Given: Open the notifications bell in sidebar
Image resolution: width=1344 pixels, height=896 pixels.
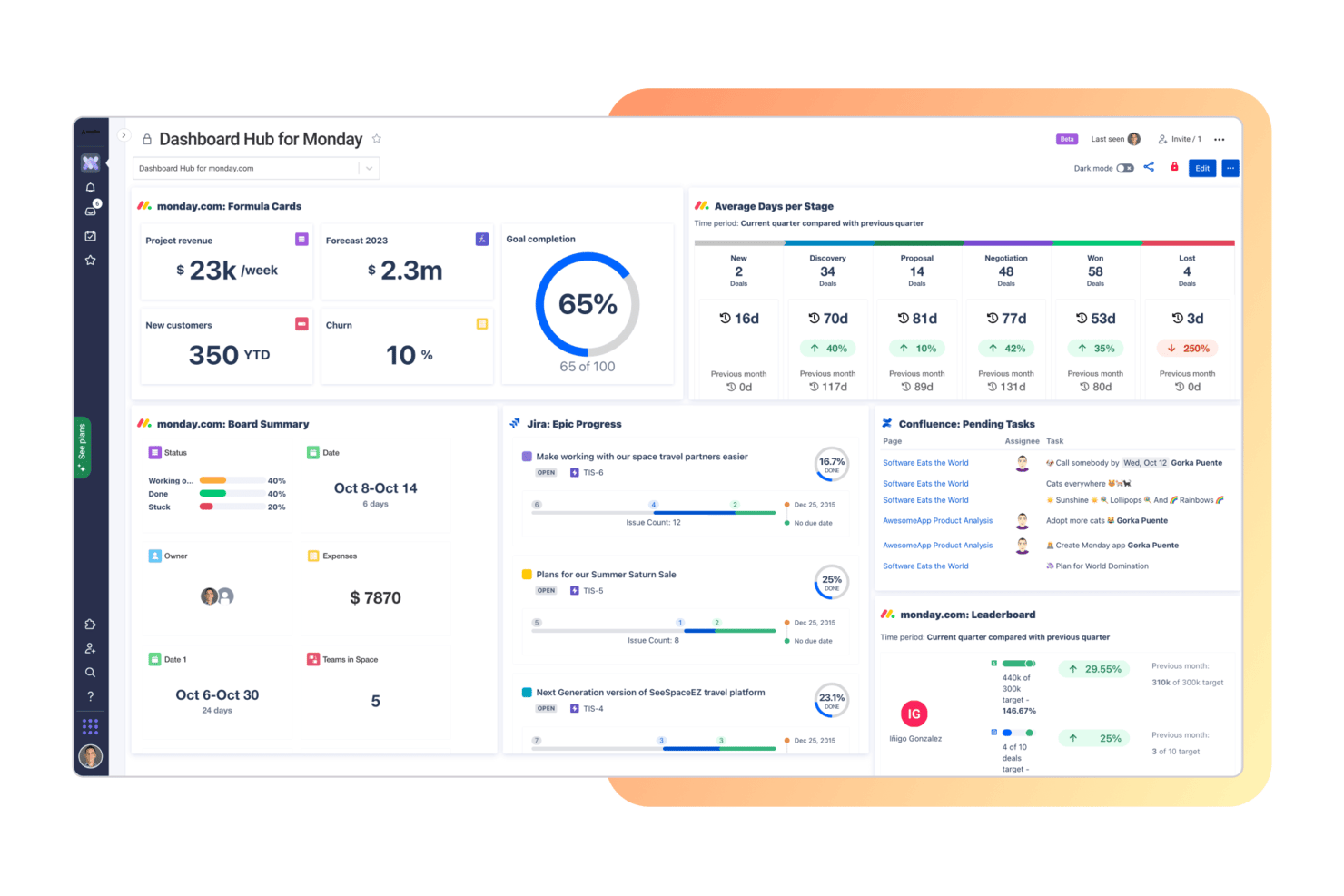Looking at the screenshot, I should [90, 188].
